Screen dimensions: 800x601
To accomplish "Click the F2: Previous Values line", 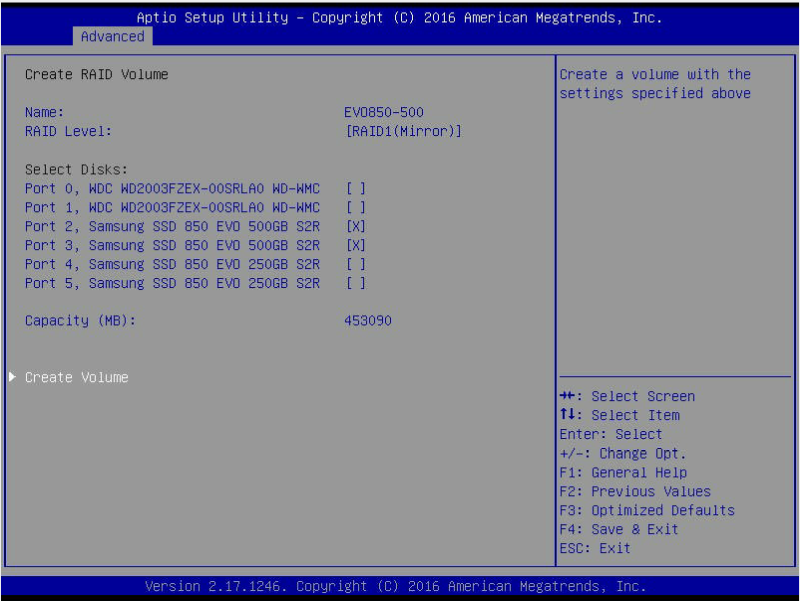I will pyautogui.click(x=635, y=491).
